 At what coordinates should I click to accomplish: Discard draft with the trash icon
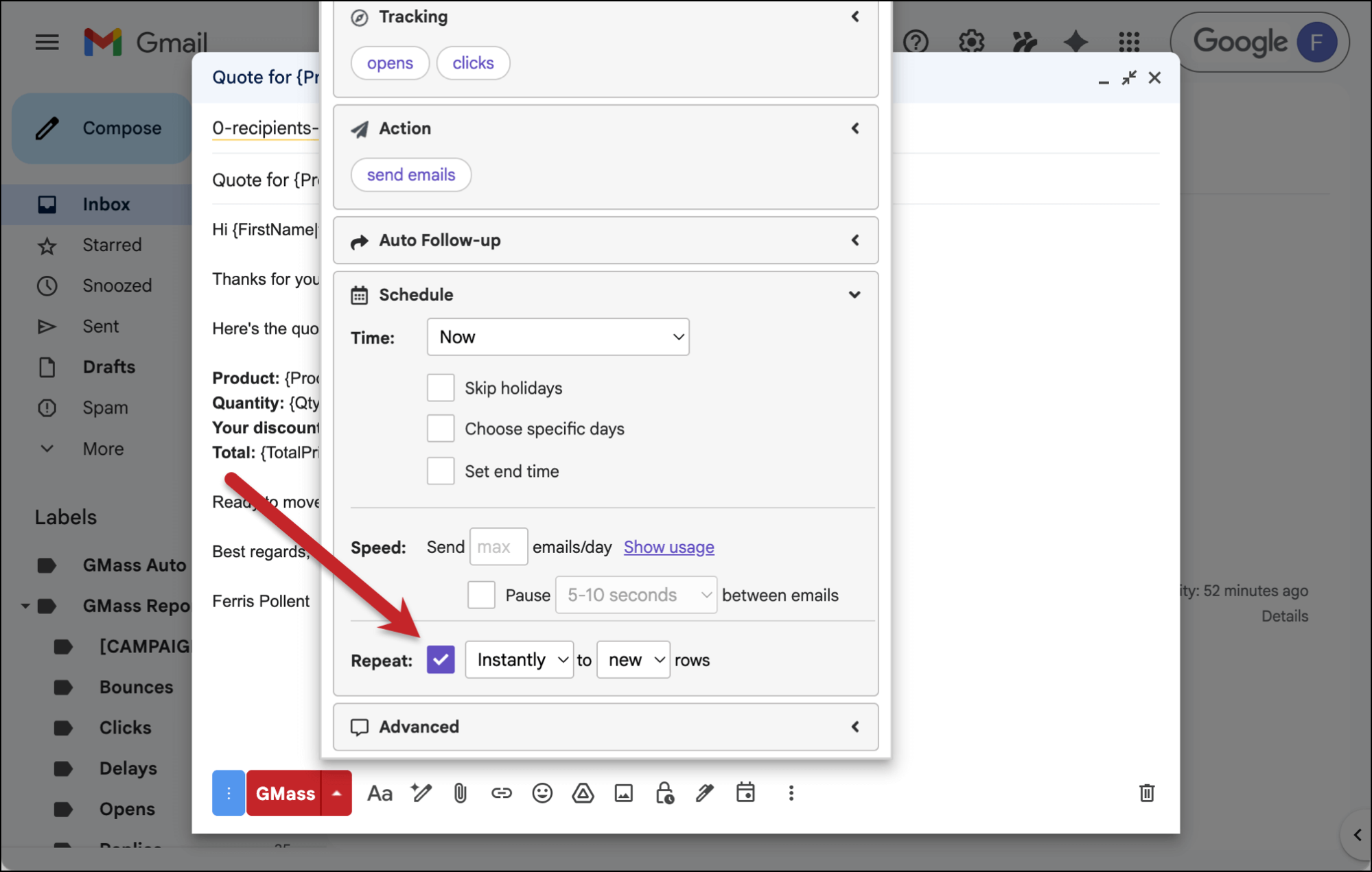pyautogui.click(x=1146, y=793)
